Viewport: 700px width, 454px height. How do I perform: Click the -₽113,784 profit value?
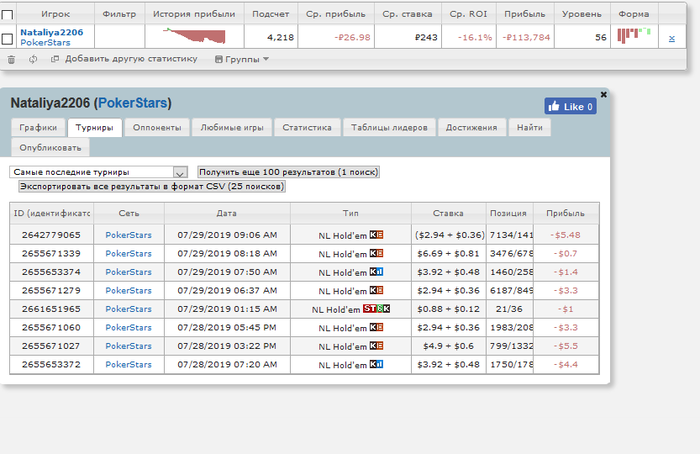tap(526, 37)
